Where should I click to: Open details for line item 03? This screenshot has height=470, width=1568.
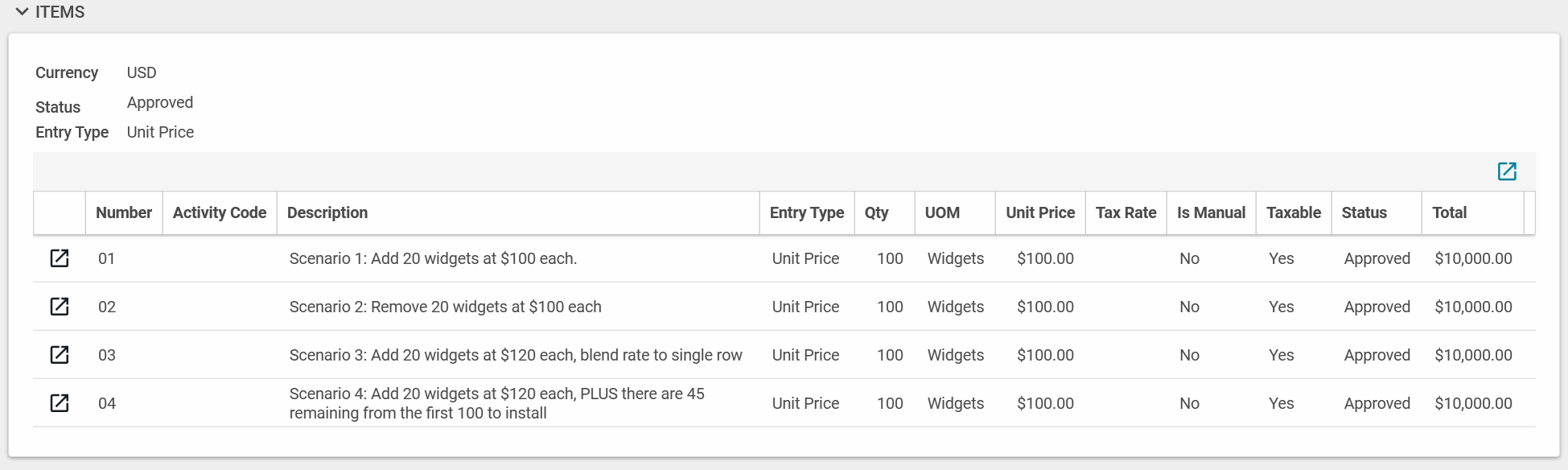tap(60, 355)
